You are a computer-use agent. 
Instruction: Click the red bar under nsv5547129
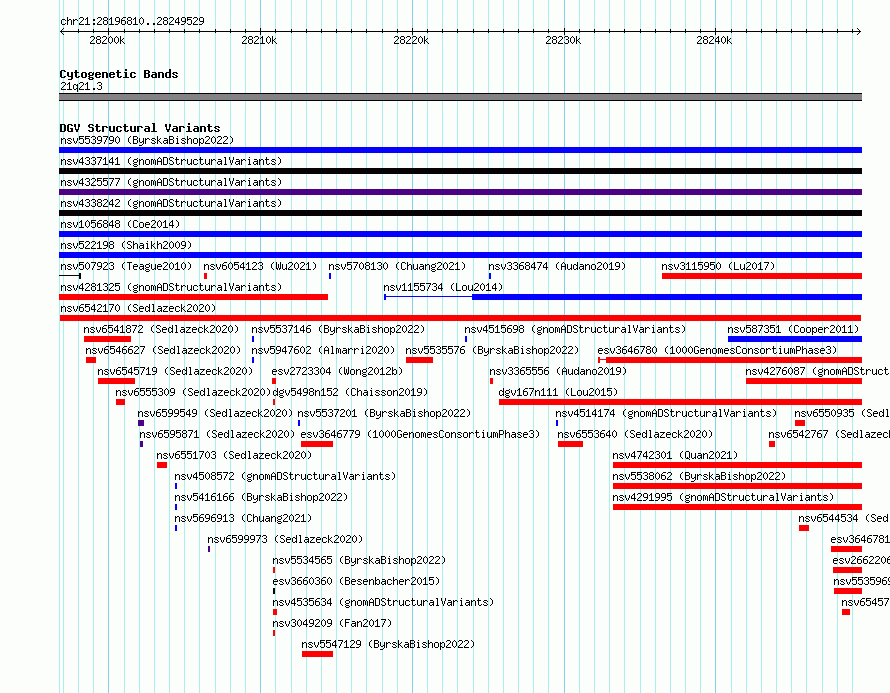[317, 654]
